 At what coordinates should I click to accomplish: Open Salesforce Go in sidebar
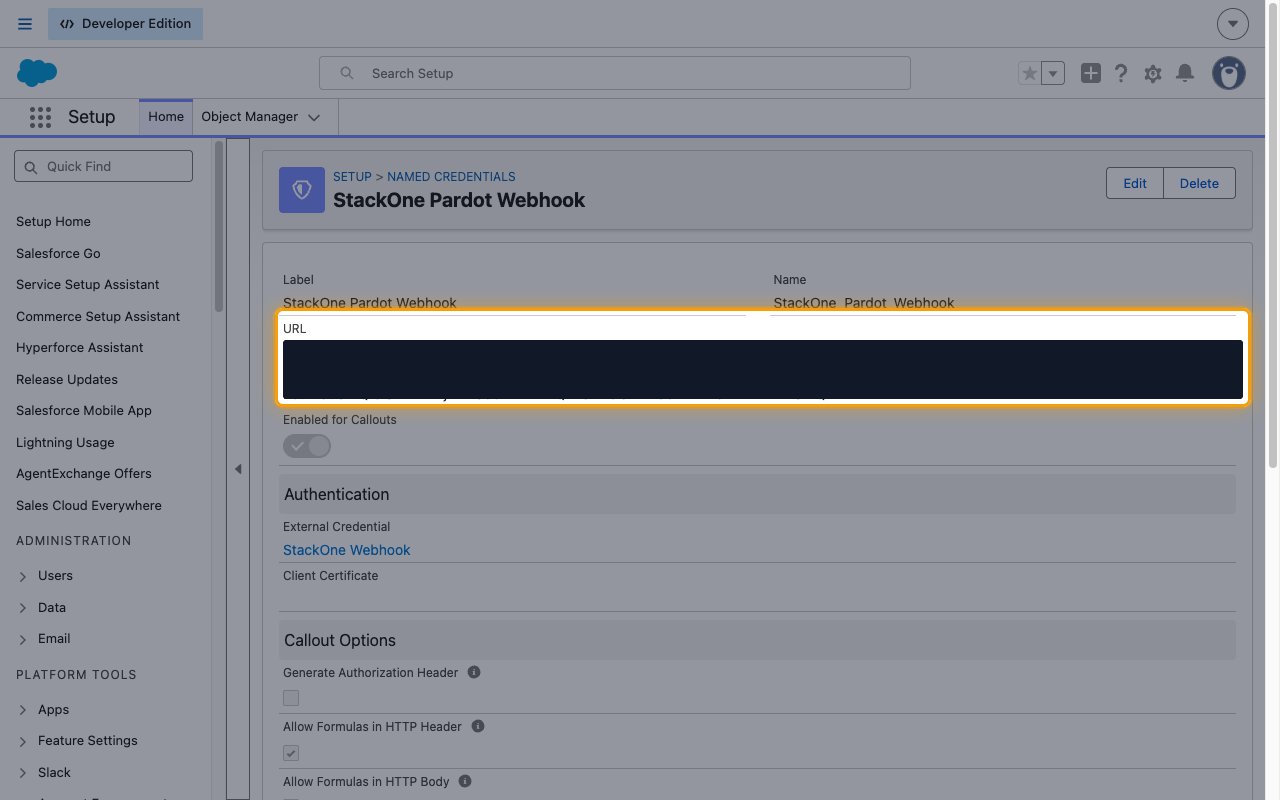tap(58, 254)
